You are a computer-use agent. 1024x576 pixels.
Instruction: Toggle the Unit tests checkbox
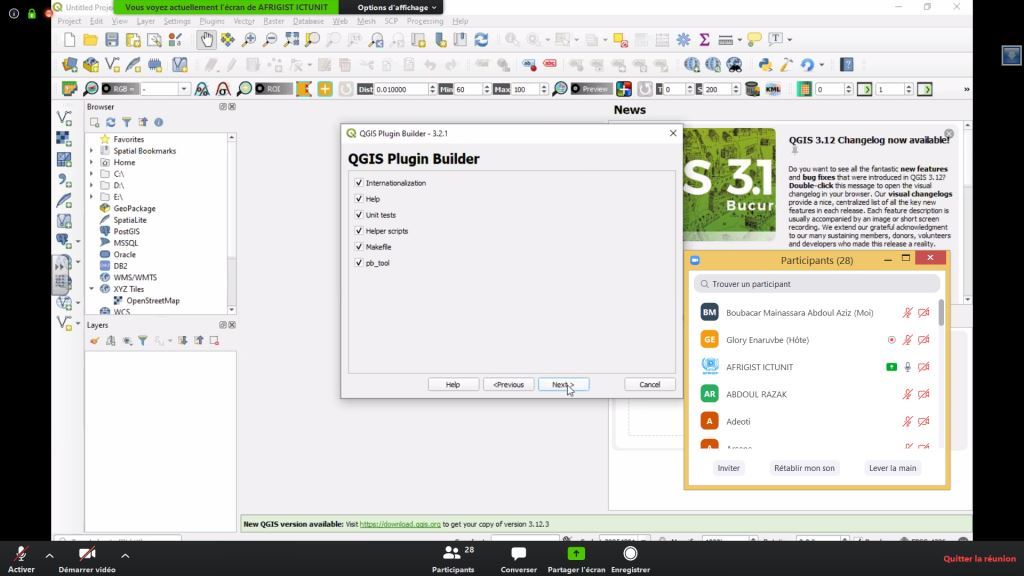click(x=359, y=214)
